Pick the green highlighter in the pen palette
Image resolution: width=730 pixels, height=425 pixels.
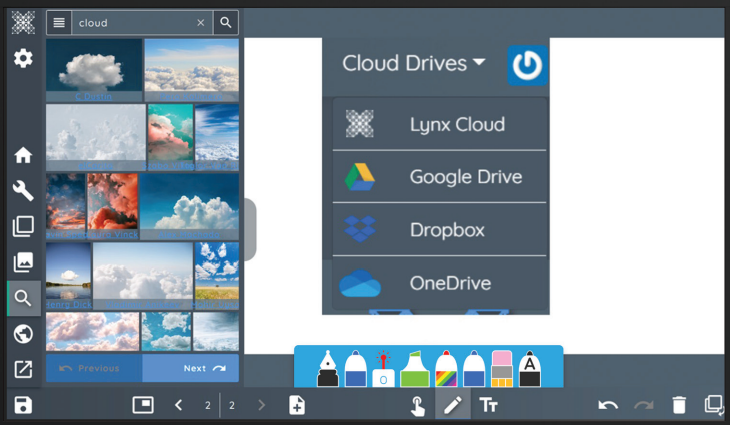pyautogui.click(x=414, y=369)
